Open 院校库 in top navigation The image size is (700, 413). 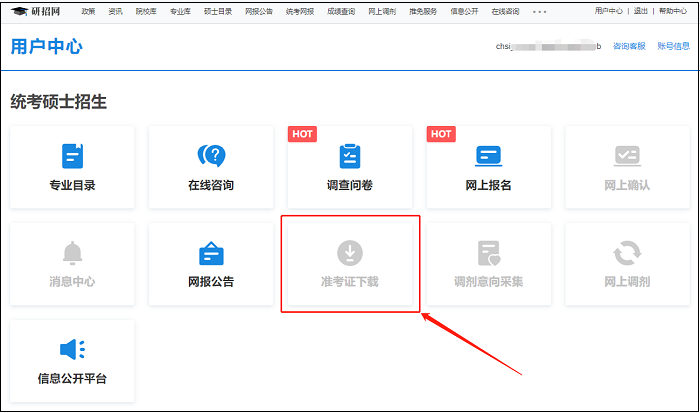[x=148, y=11]
